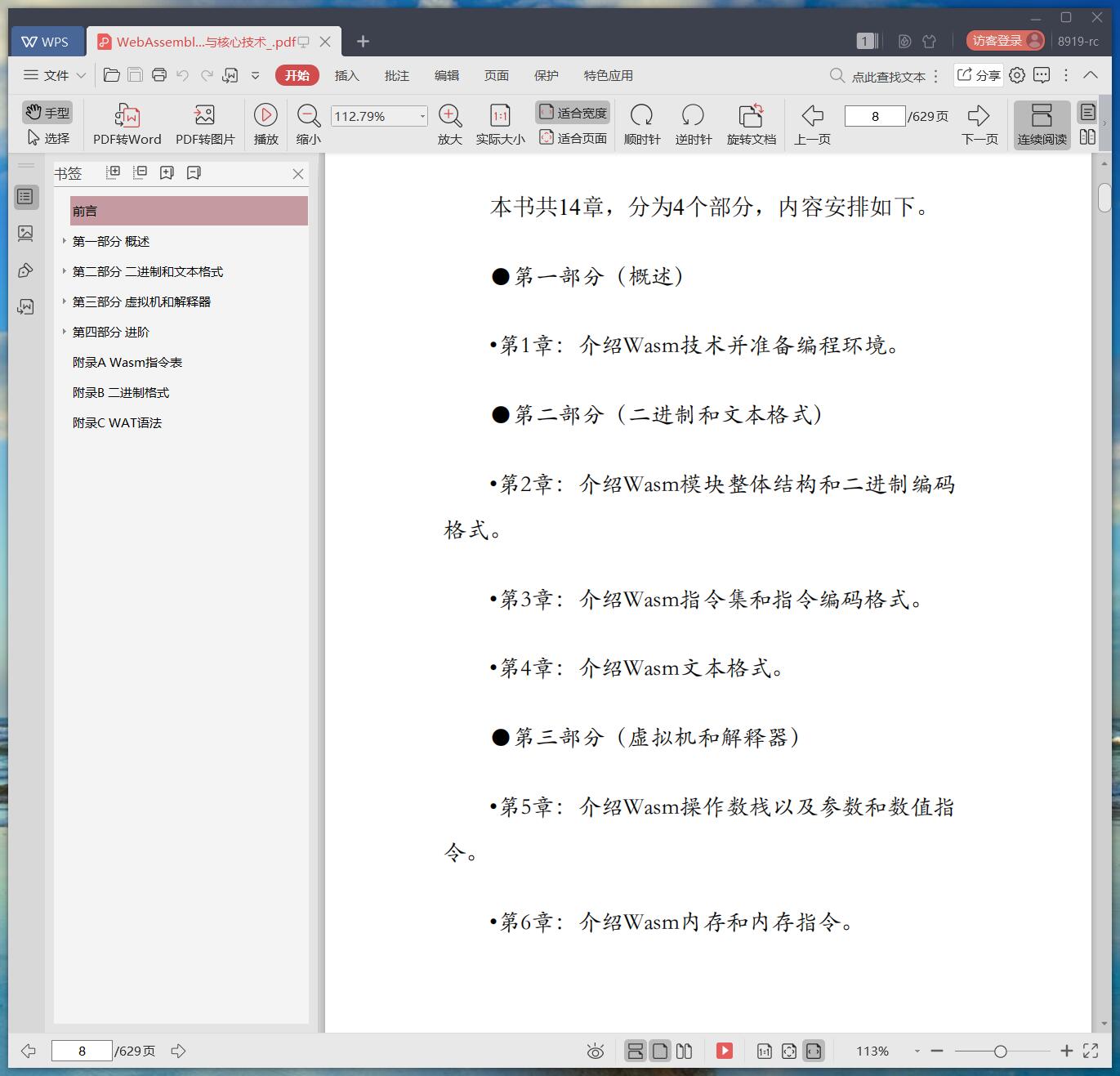Open the comment/feedback icon near settings
Screen dimensions: 1120x1076
1042,75
